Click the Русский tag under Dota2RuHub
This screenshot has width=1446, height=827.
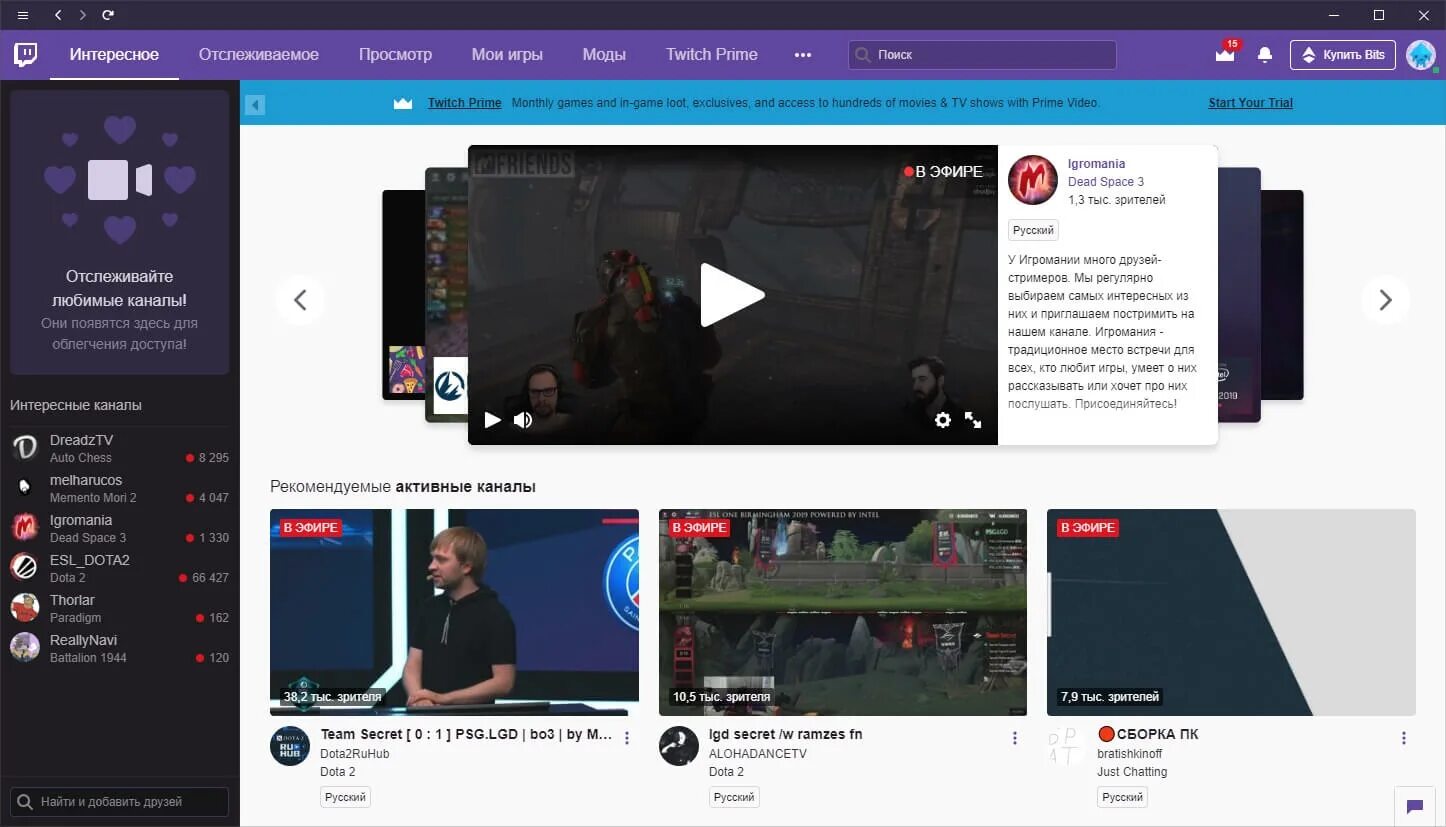[345, 797]
